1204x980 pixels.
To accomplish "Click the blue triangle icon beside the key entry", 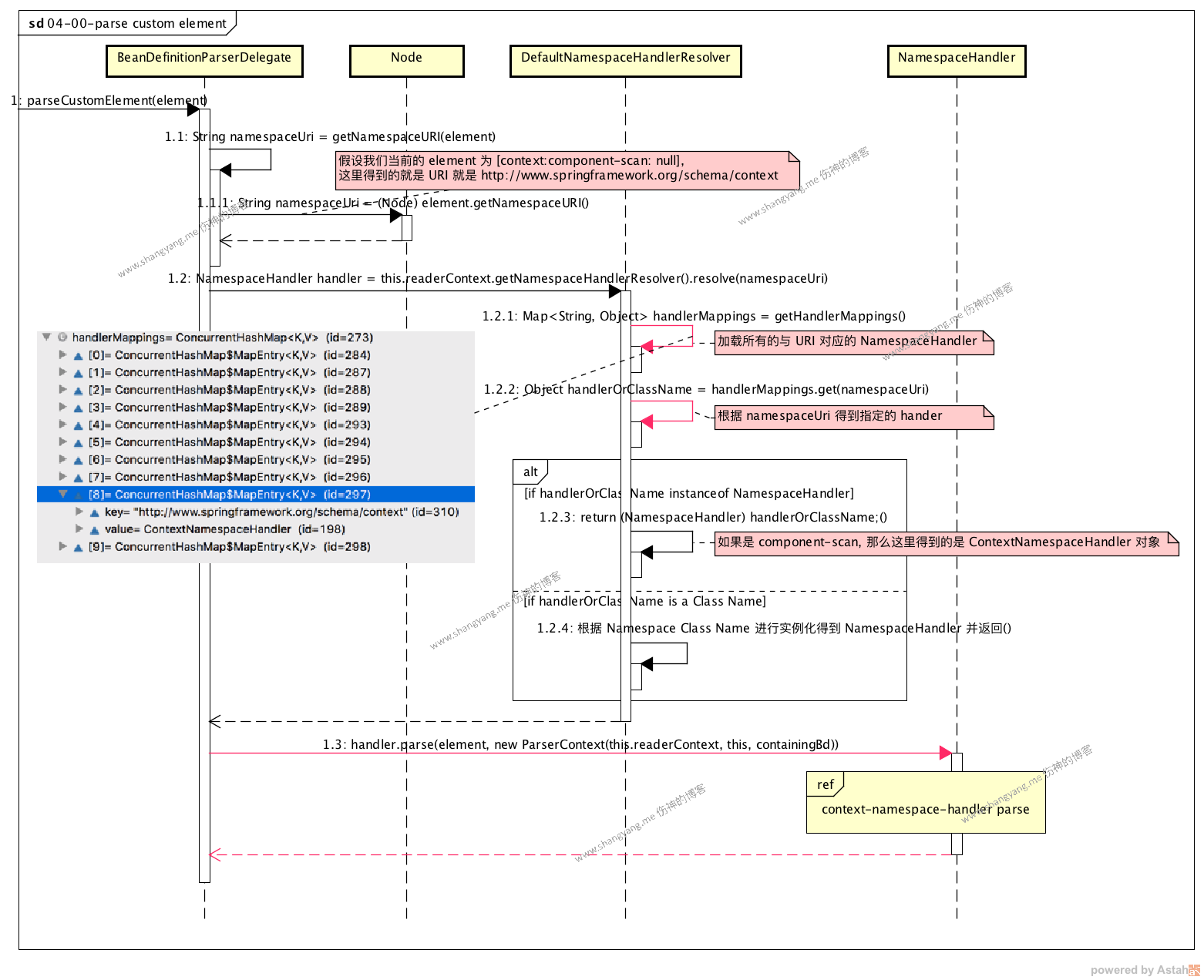I will coord(94,513).
